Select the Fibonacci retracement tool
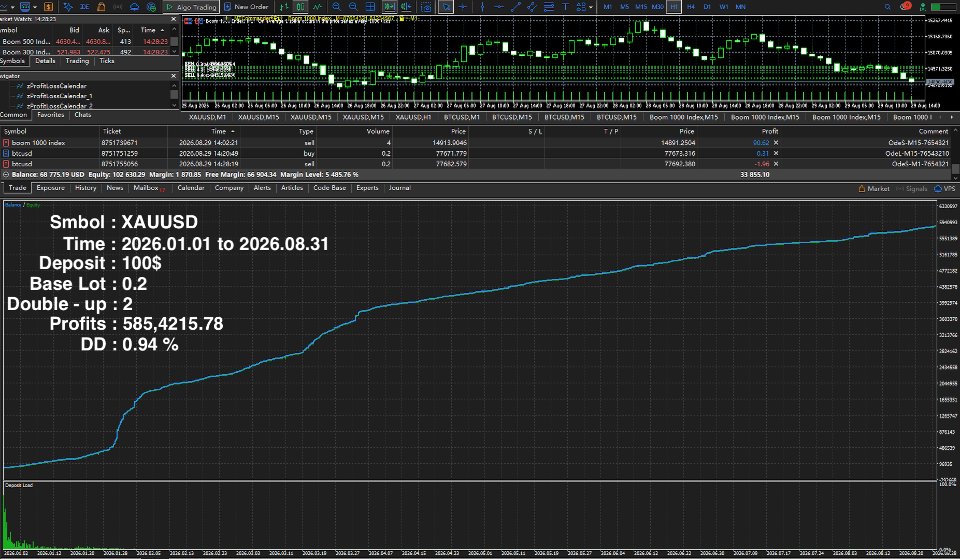The width and height of the screenshot is (960, 559). click(x=549, y=7)
